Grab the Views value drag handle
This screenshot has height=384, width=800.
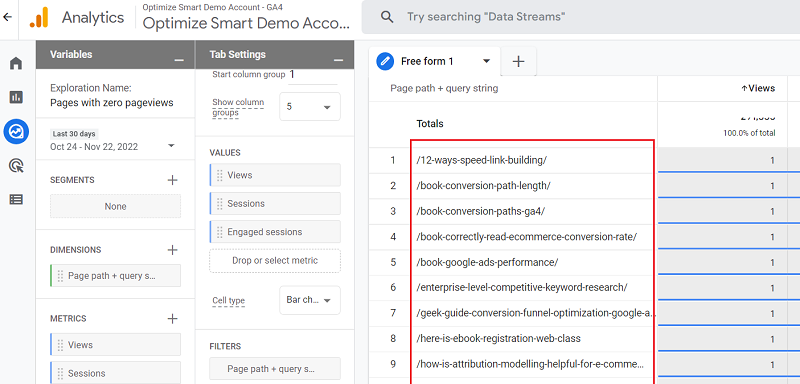pos(220,175)
